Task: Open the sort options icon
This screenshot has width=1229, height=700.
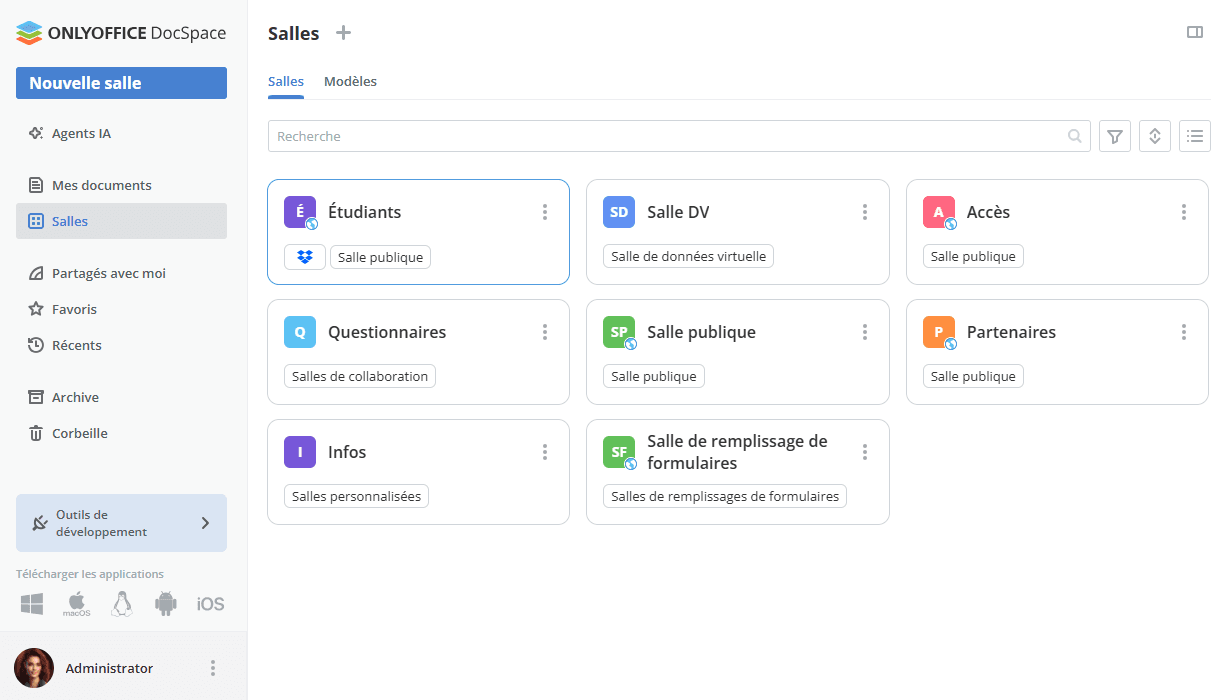Action: point(1154,136)
